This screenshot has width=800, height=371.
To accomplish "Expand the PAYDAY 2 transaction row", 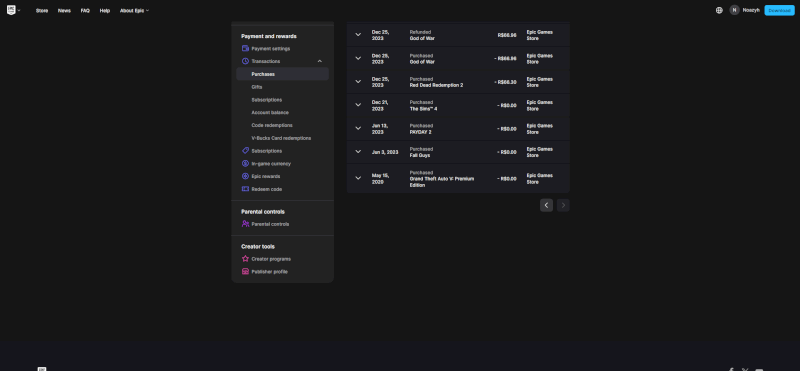I will [358, 129].
